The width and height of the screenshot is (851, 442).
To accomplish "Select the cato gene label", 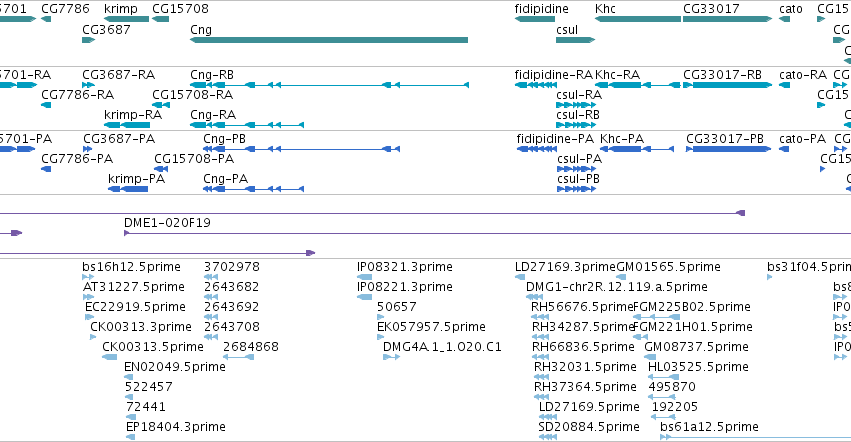I will pyautogui.click(x=791, y=9).
